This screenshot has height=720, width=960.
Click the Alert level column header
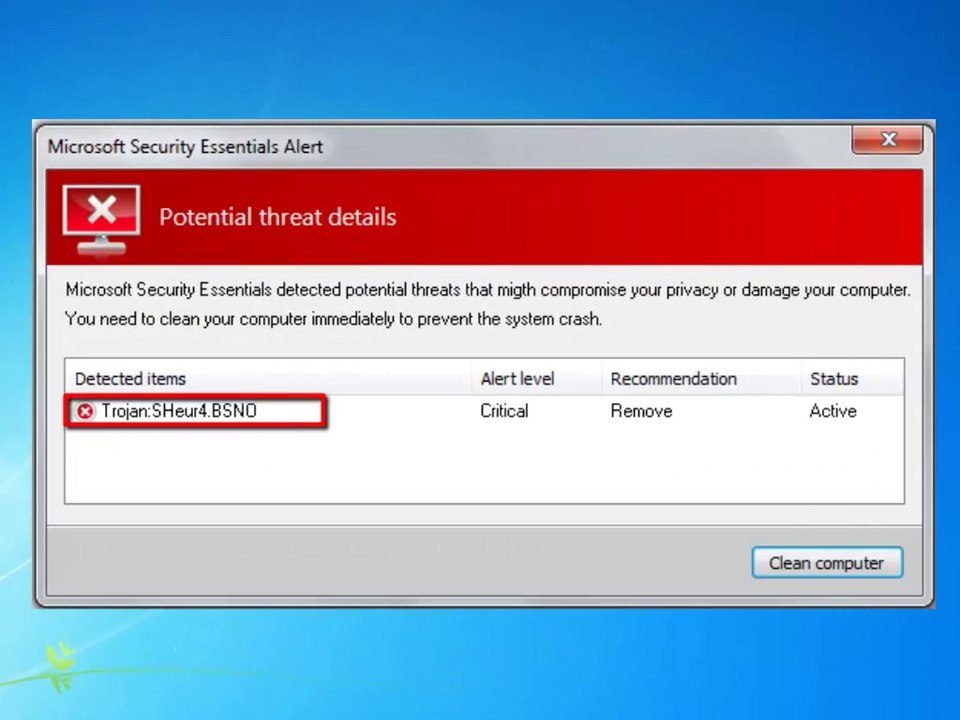[537, 378]
